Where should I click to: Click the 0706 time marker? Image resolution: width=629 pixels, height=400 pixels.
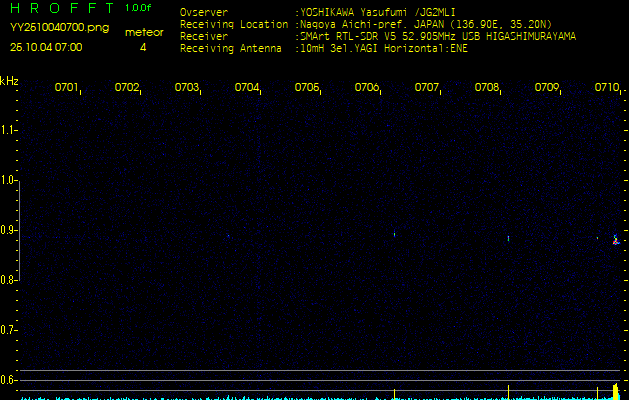tap(367, 87)
